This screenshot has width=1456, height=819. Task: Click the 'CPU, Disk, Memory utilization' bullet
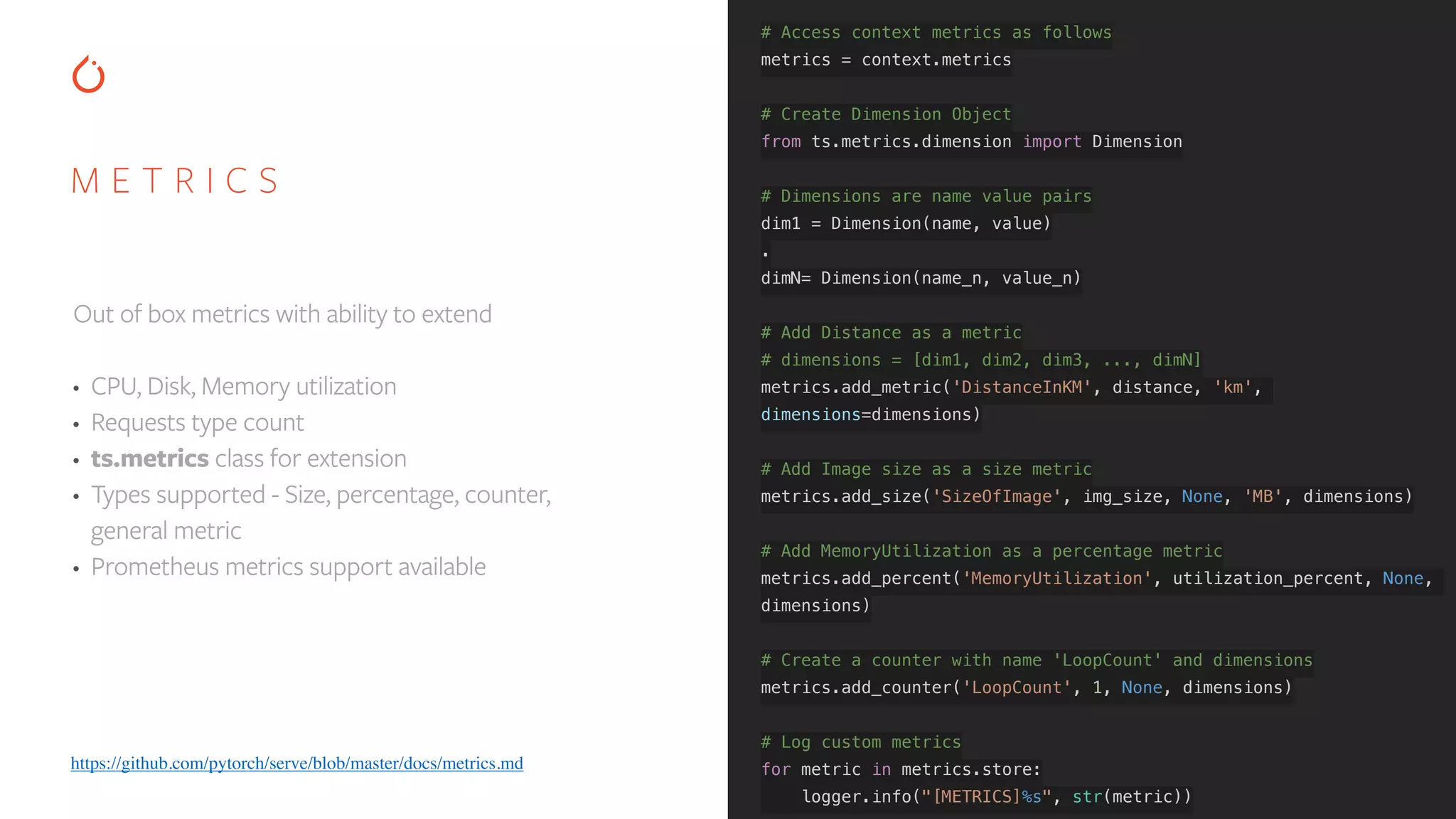[x=243, y=386]
